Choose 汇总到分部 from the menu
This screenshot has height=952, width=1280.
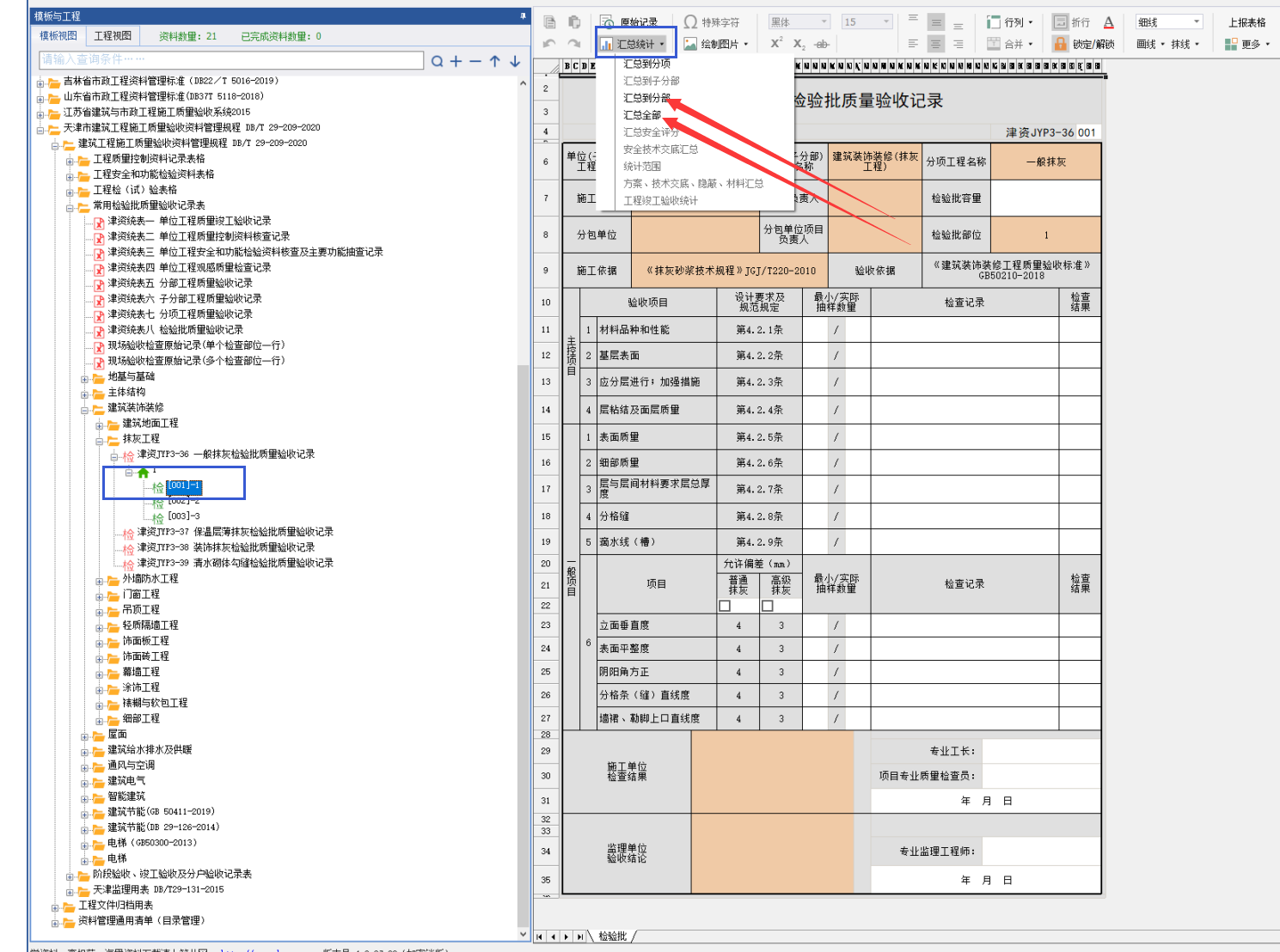click(646, 98)
